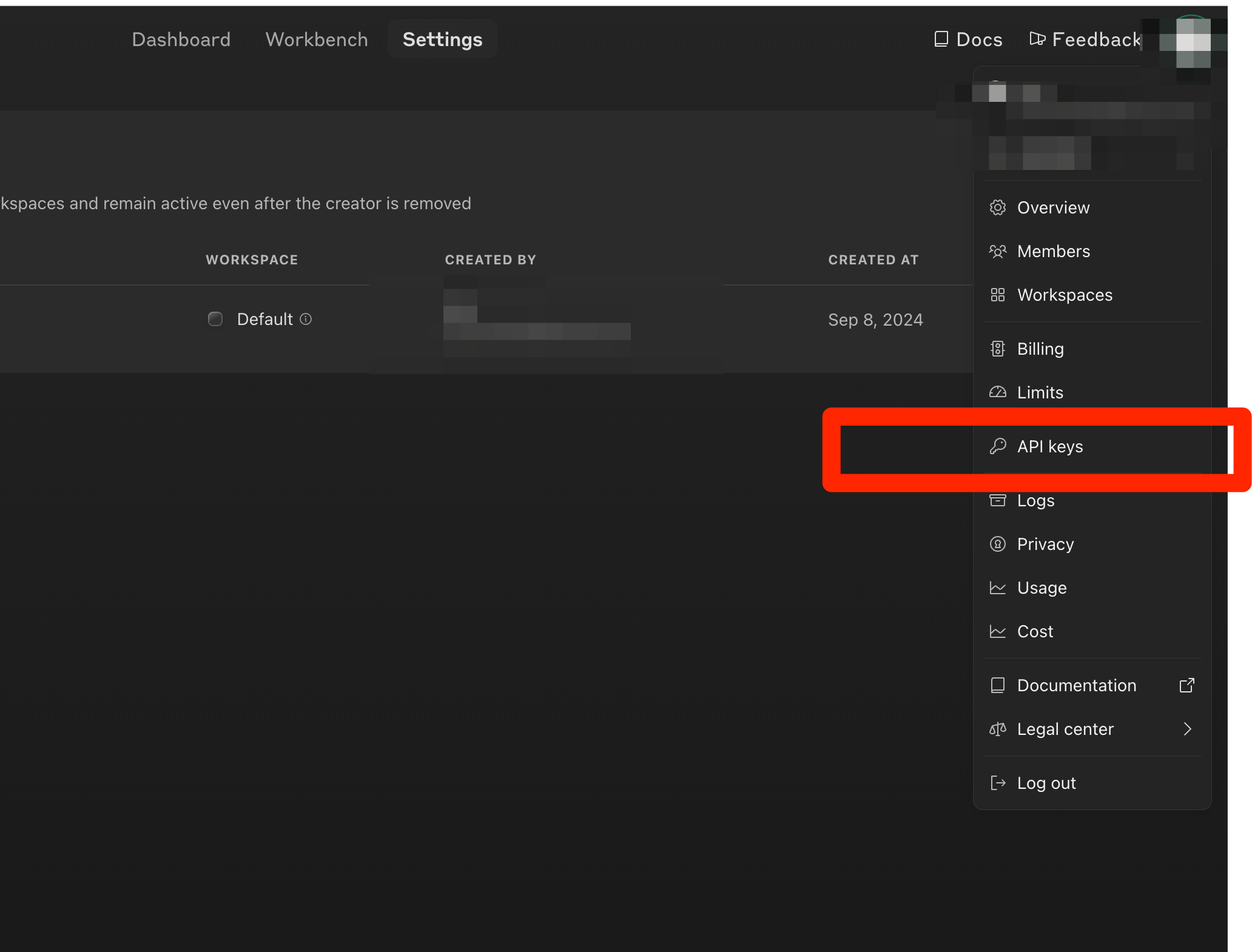Switch to the Dashboard tab
The image size is (1252, 952).
181,39
